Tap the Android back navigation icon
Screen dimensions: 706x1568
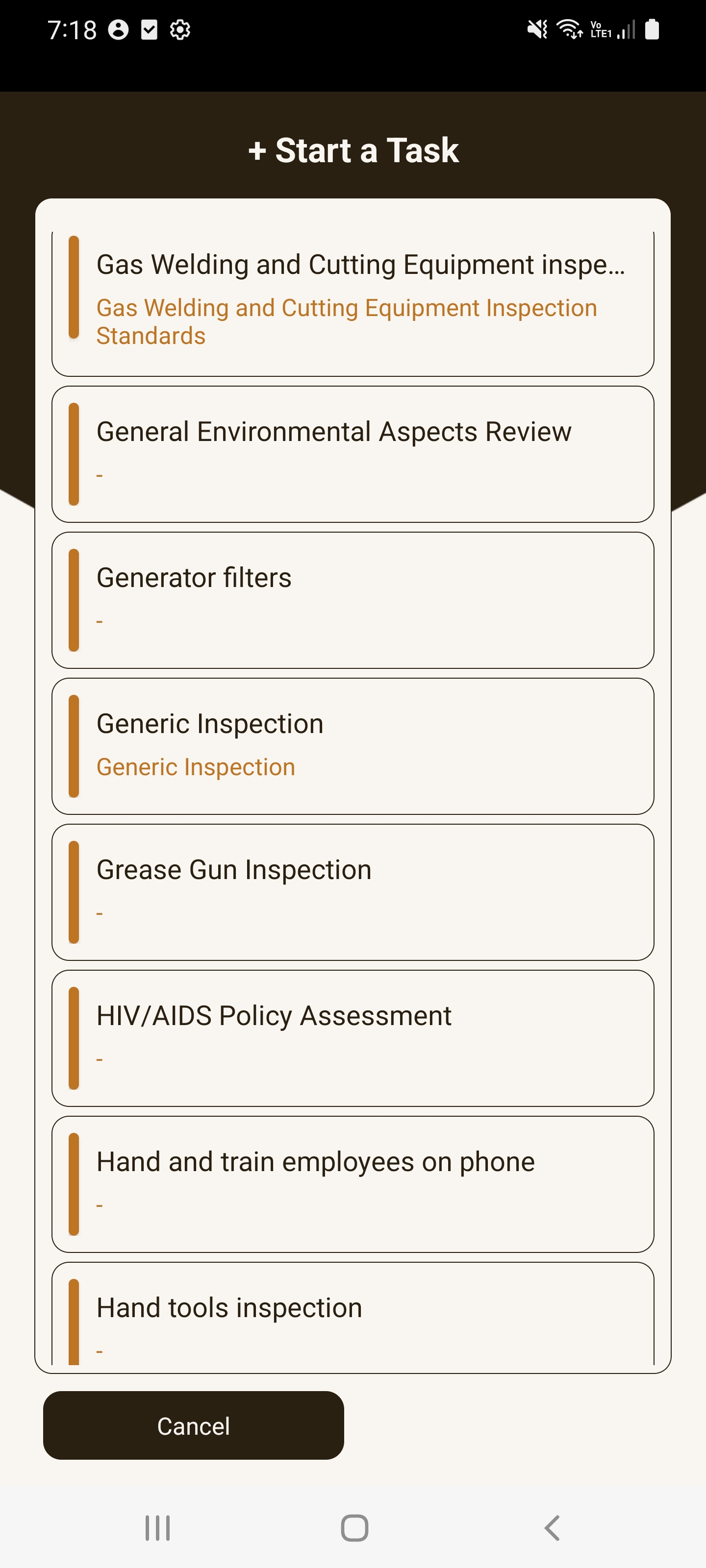(552, 1527)
